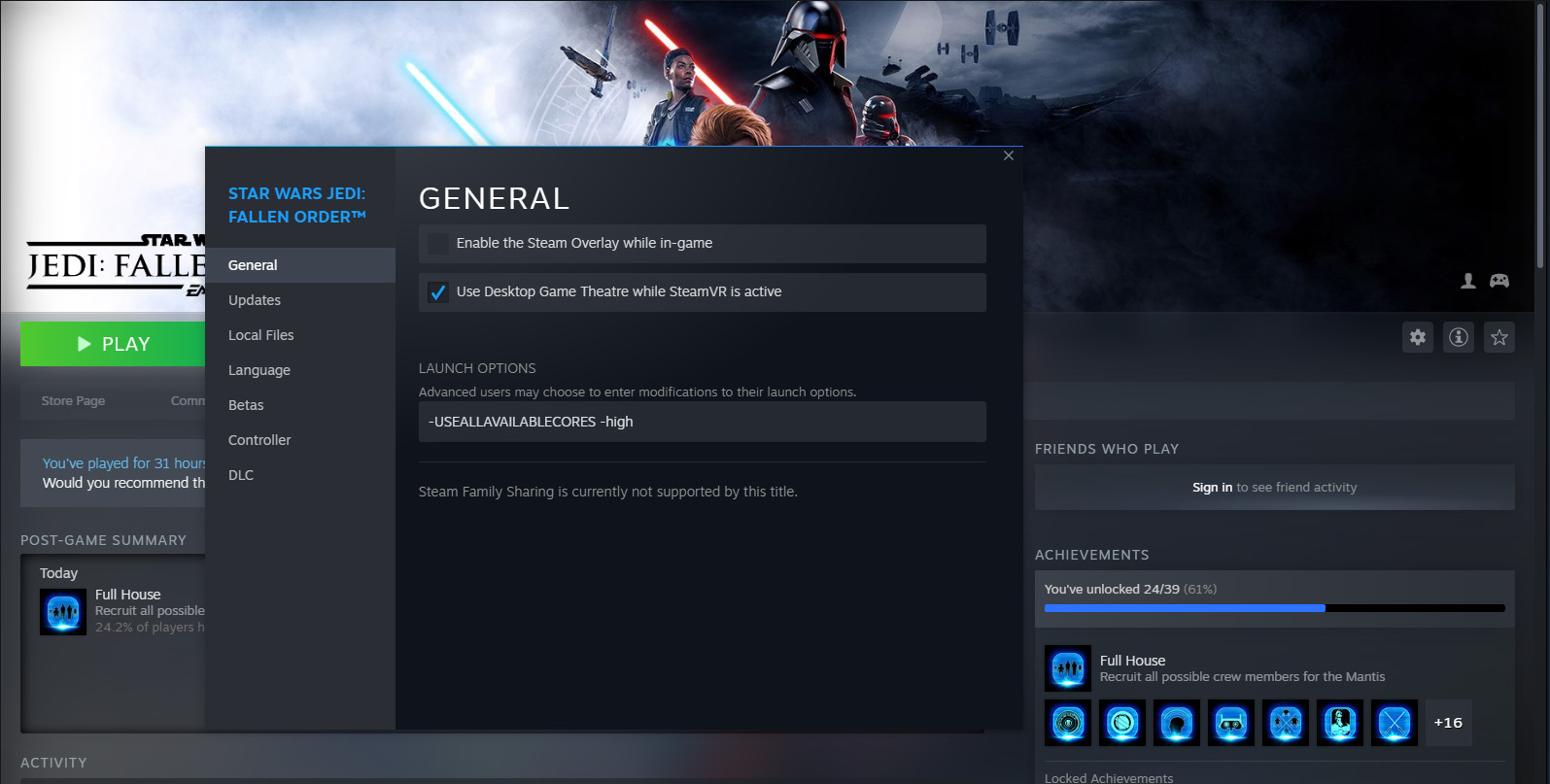Close the properties dialog with X
1550x784 pixels.
pos(1009,155)
